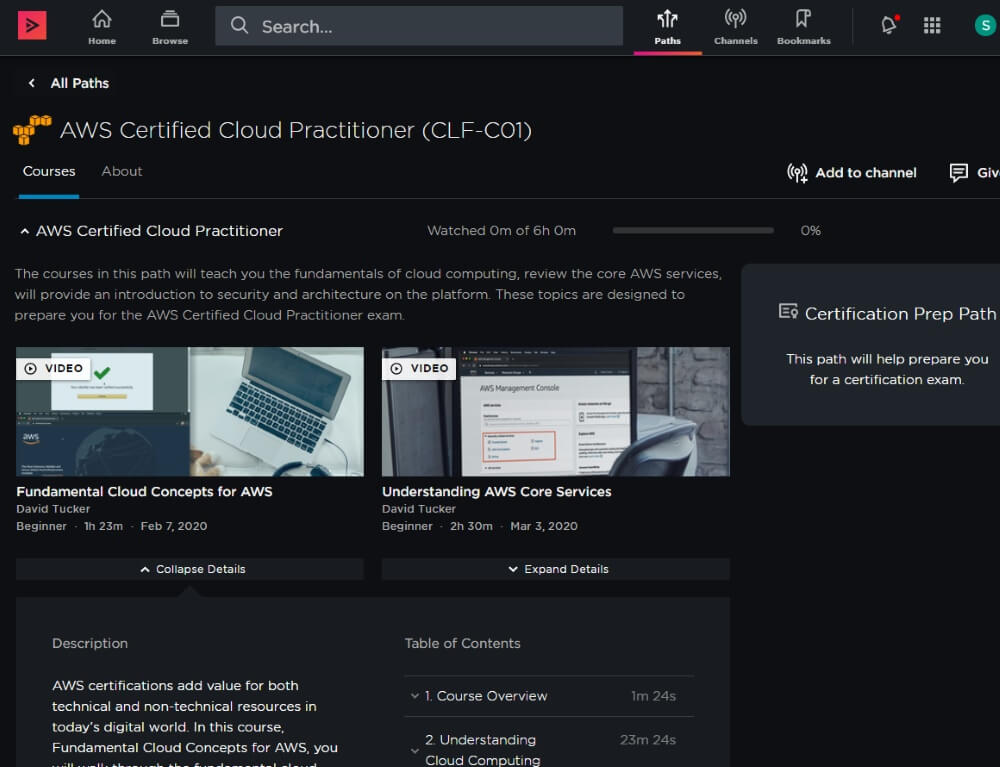Click the Feb 7, 2020 date
1000x767 pixels.
[x=173, y=526]
